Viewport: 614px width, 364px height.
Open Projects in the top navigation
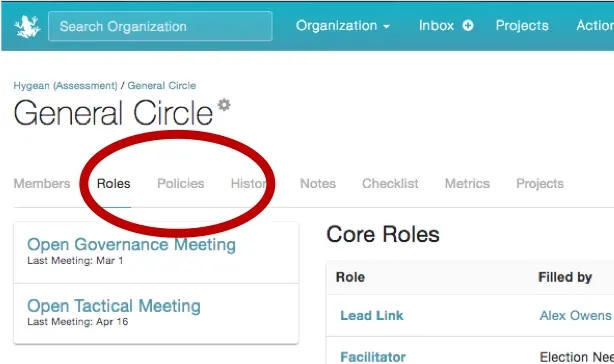point(522,26)
